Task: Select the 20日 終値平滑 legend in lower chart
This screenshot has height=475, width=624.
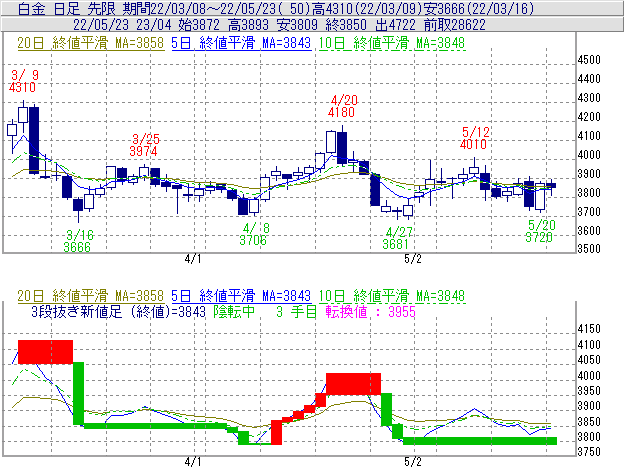Action: point(90,296)
